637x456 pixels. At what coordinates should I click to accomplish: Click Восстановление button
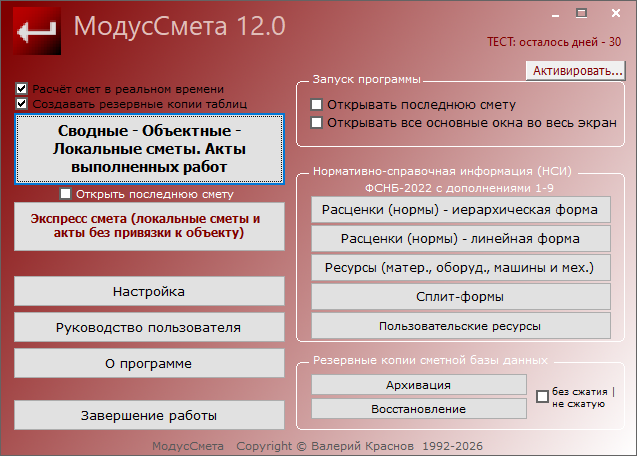[419, 409]
